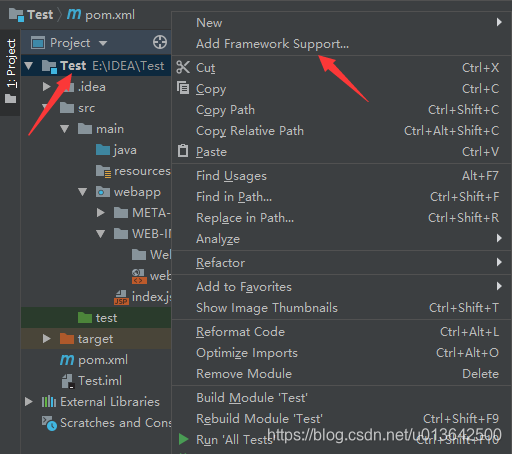Viewport: 512px width, 454px height.
Task: Click the locate crosshair icon in Project header
Action: tap(160, 42)
